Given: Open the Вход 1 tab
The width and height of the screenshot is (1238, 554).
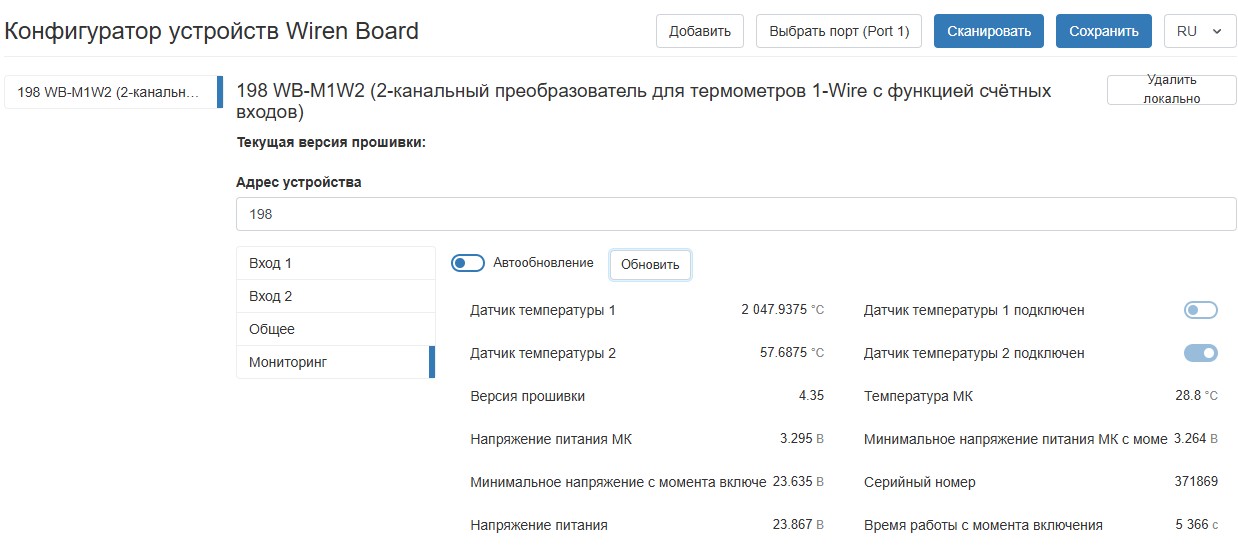Looking at the screenshot, I should (335, 263).
